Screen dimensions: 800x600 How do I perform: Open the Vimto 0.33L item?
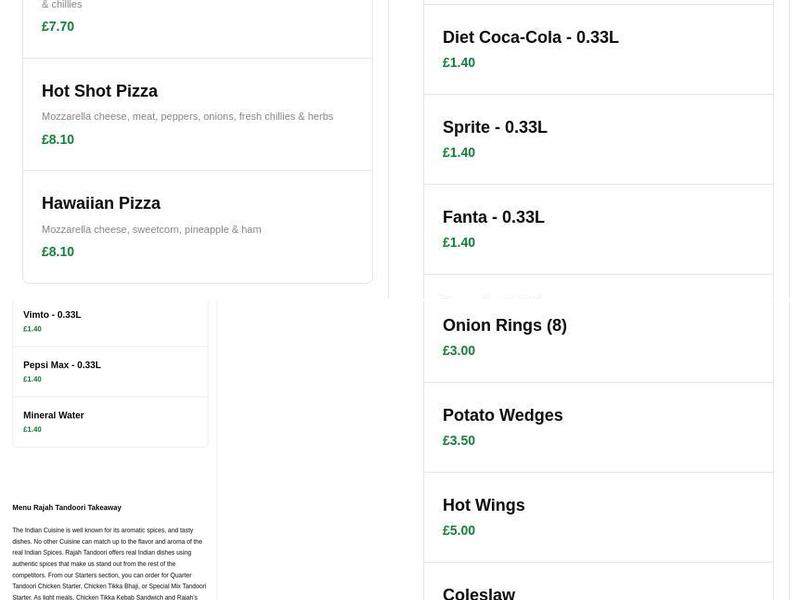point(52,314)
